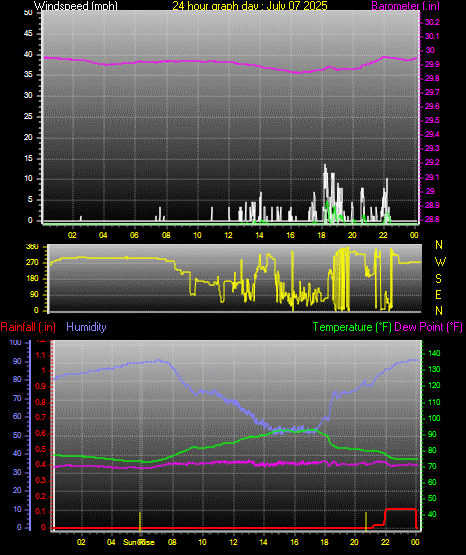Click the Dew Point (°F) legend label
466x555 pixels.
pyautogui.click(x=428, y=327)
